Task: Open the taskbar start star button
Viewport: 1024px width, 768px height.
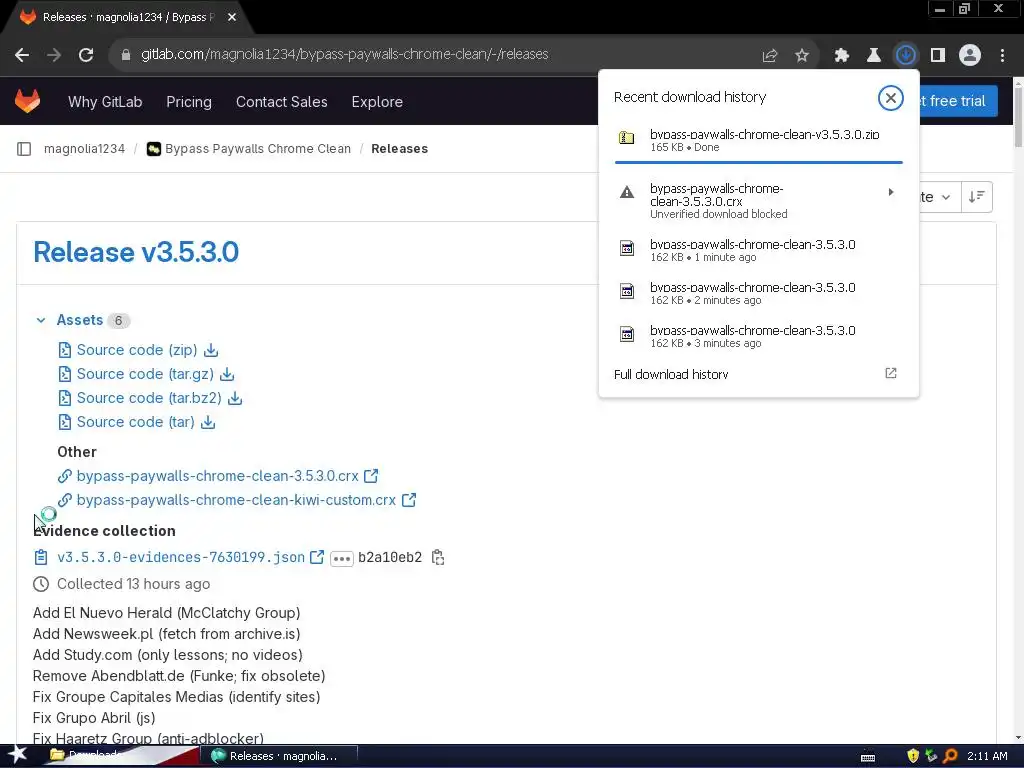Action: click(17, 756)
